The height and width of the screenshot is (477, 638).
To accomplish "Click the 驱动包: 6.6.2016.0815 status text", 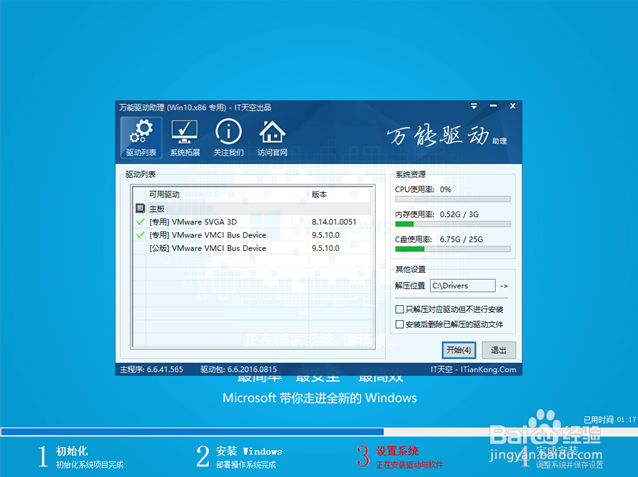I will coord(238,369).
